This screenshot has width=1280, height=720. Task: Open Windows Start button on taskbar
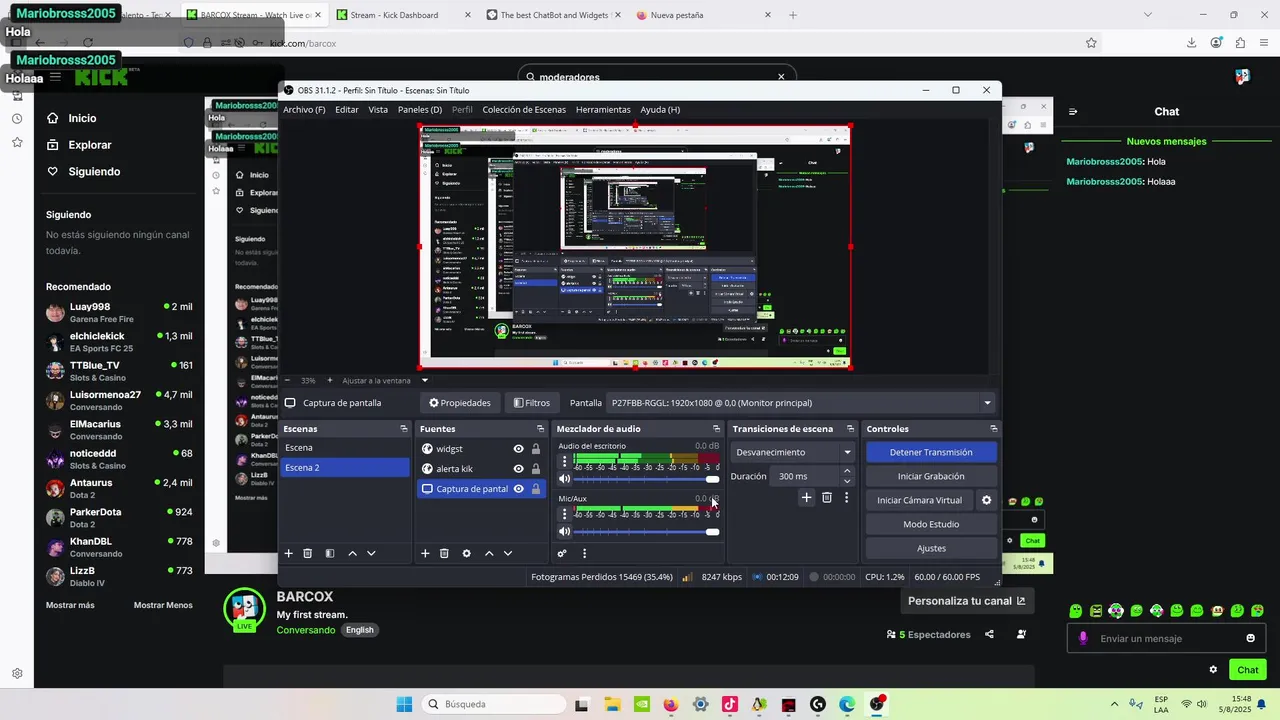pyautogui.click(x=404, y=704)
